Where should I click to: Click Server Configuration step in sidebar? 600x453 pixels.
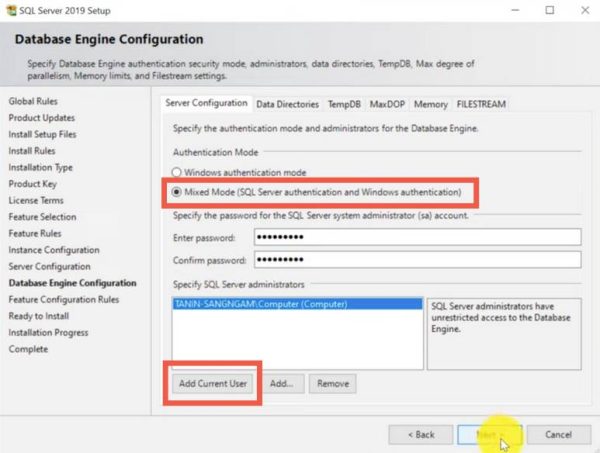pos(50,266)
